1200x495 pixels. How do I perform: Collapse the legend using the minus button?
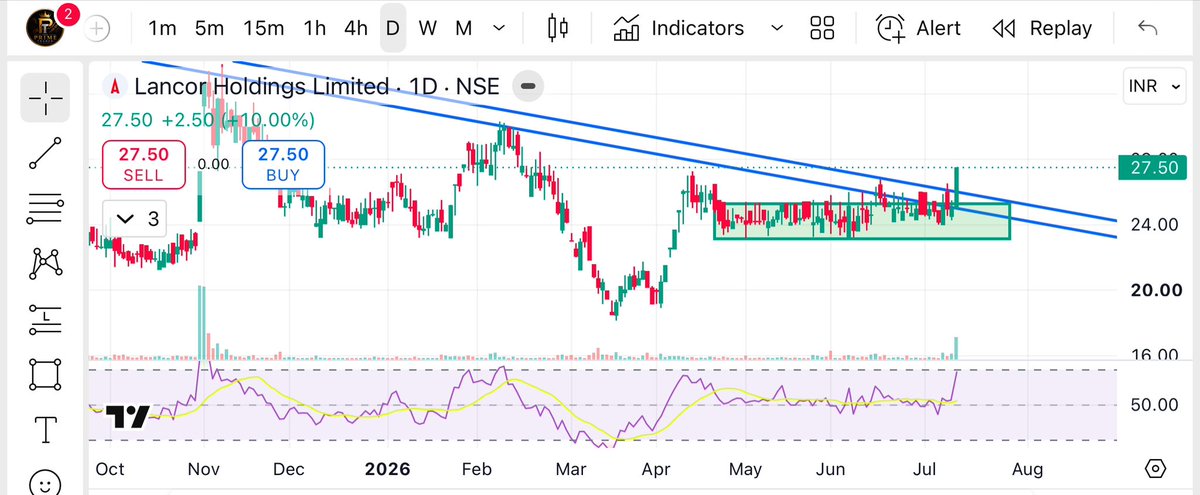529,87
